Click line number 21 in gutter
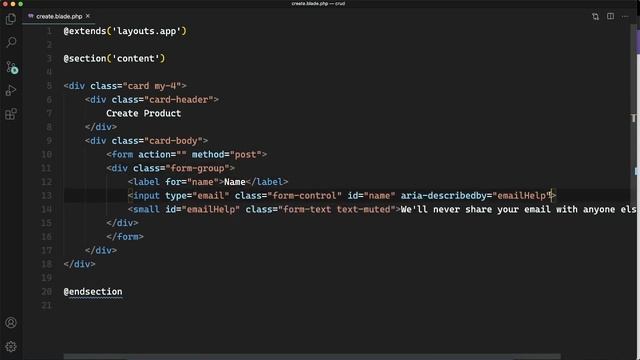The height and width of the screenshot is (360, 640). [x=47, y=305]
